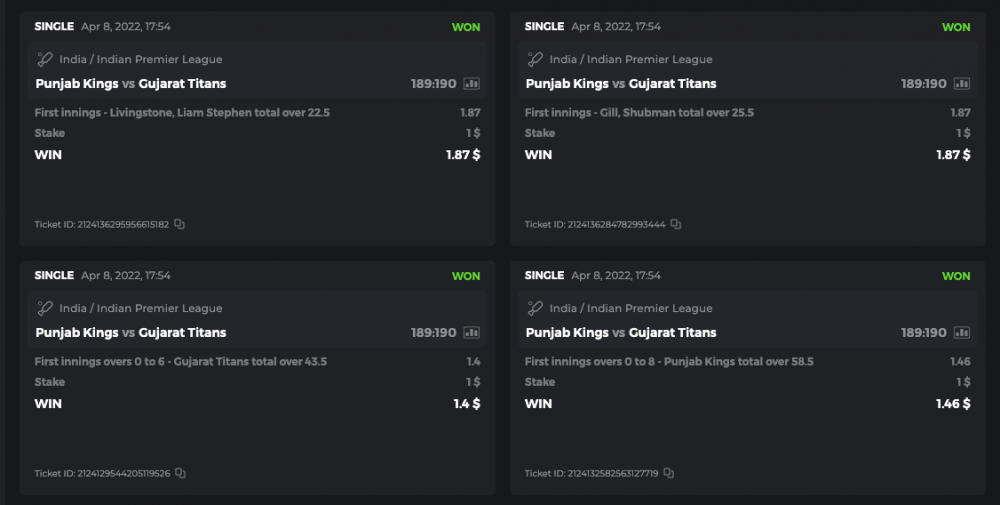
Task: Click the 189:190 score in the Livingstone ticket
Action: coord(433,84)
